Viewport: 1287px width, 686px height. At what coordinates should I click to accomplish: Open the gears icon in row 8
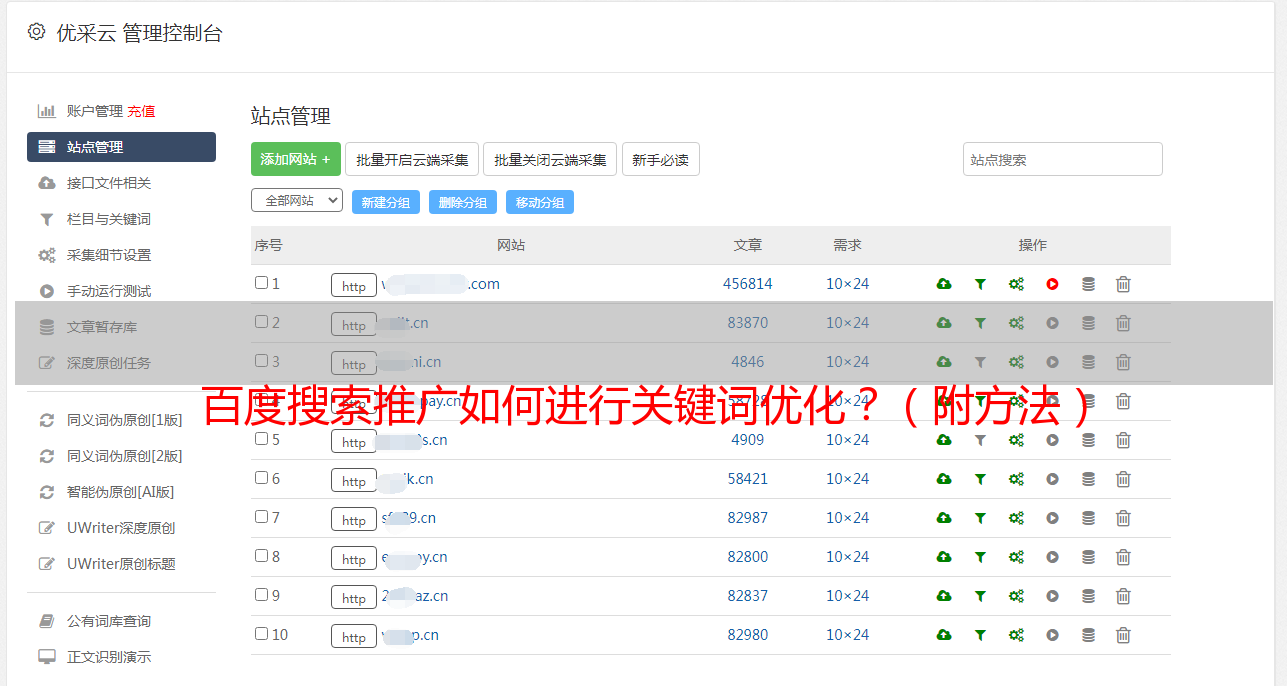click(1016, 557)
